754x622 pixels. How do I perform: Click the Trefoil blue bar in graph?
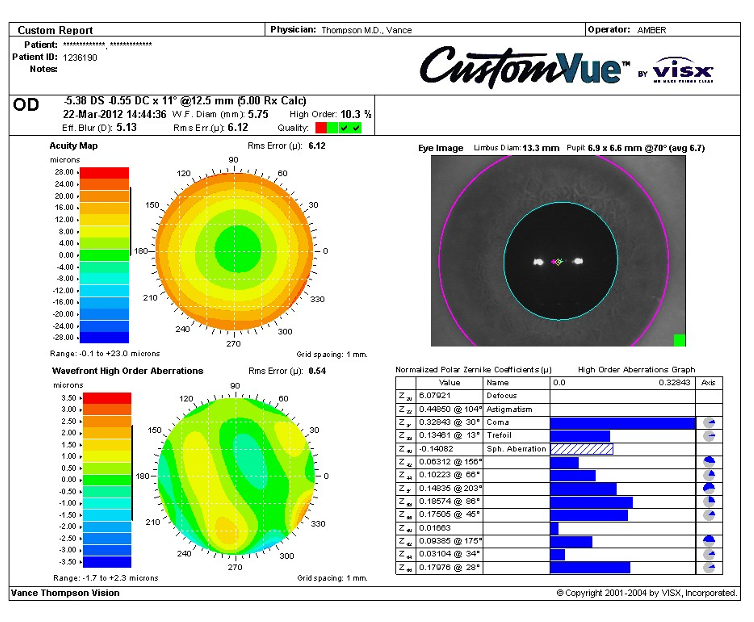[580, 436]
